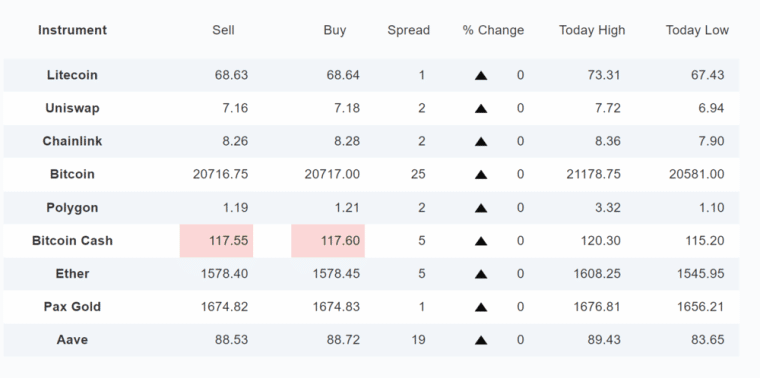Select the Polygon instrument name
Viewport: 760px width, 378px height.
tap(72, 207)
